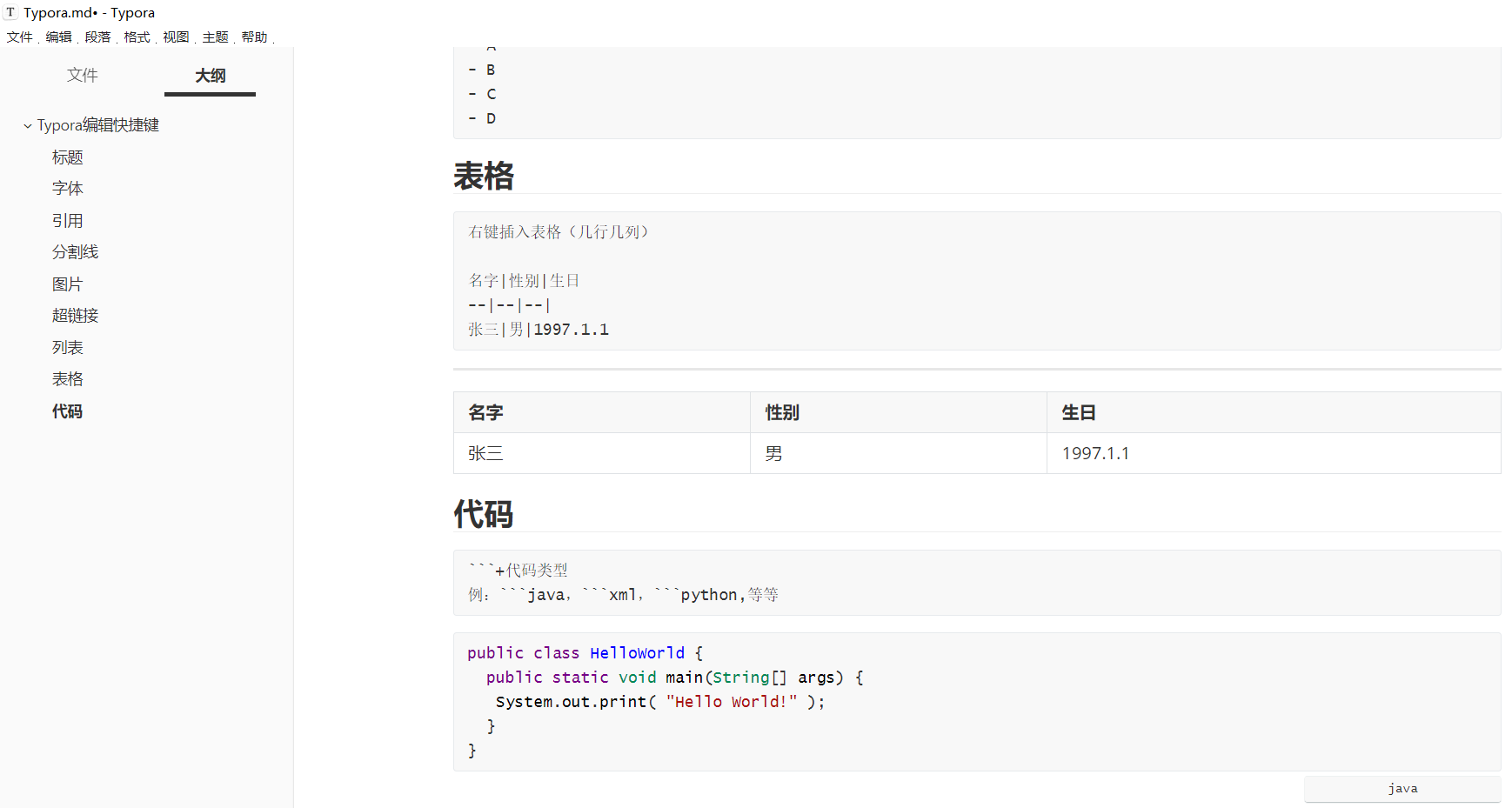Open the 编辑 menu

click(58, 37)
